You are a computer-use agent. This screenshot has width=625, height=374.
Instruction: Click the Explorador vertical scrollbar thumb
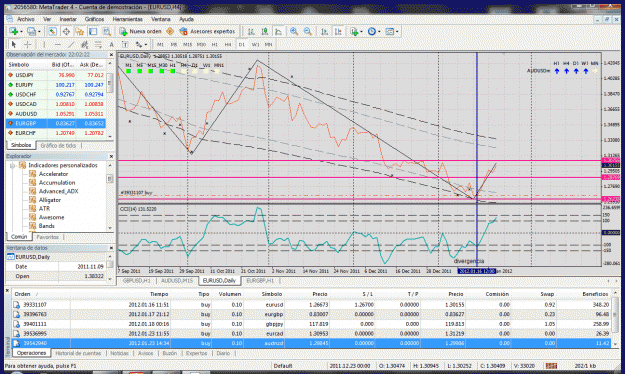pos(110,179)
